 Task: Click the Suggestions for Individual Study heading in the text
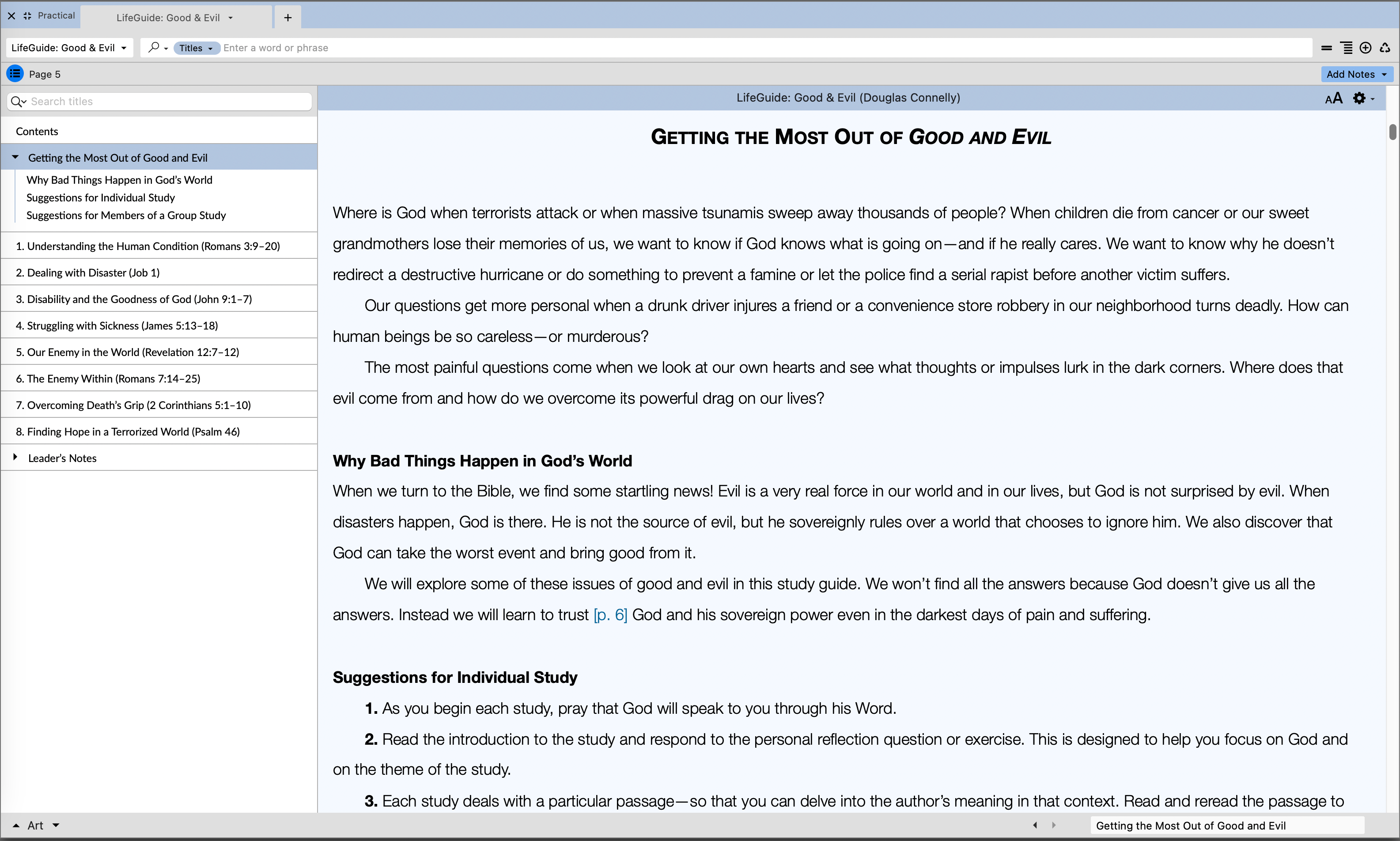[455, 677]
